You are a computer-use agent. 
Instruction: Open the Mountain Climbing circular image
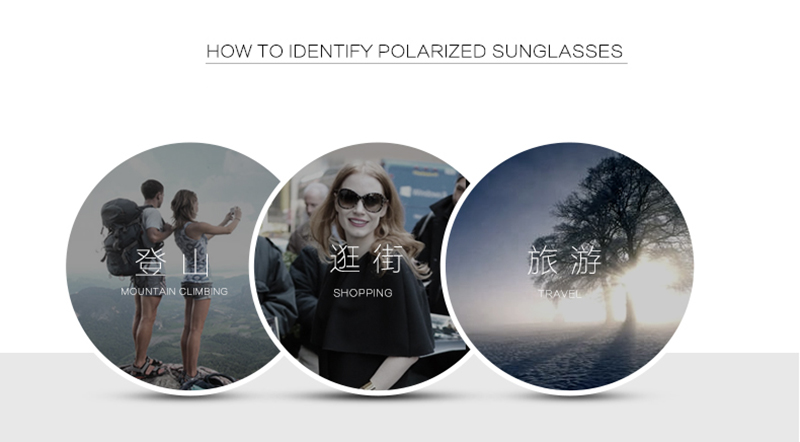point(176,266)
